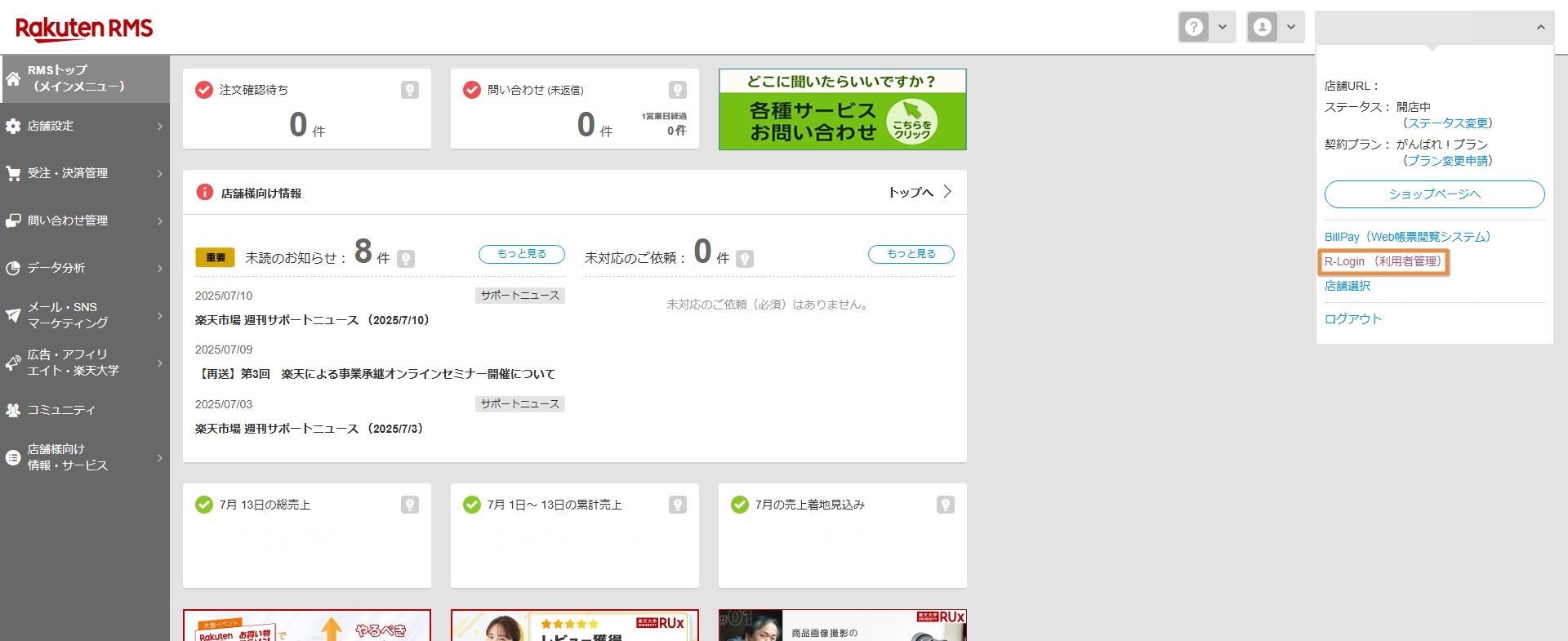The image size is (1568, 641).
Task: Click the pie chart icon for データ分析
Action: [x=13, y=268]
